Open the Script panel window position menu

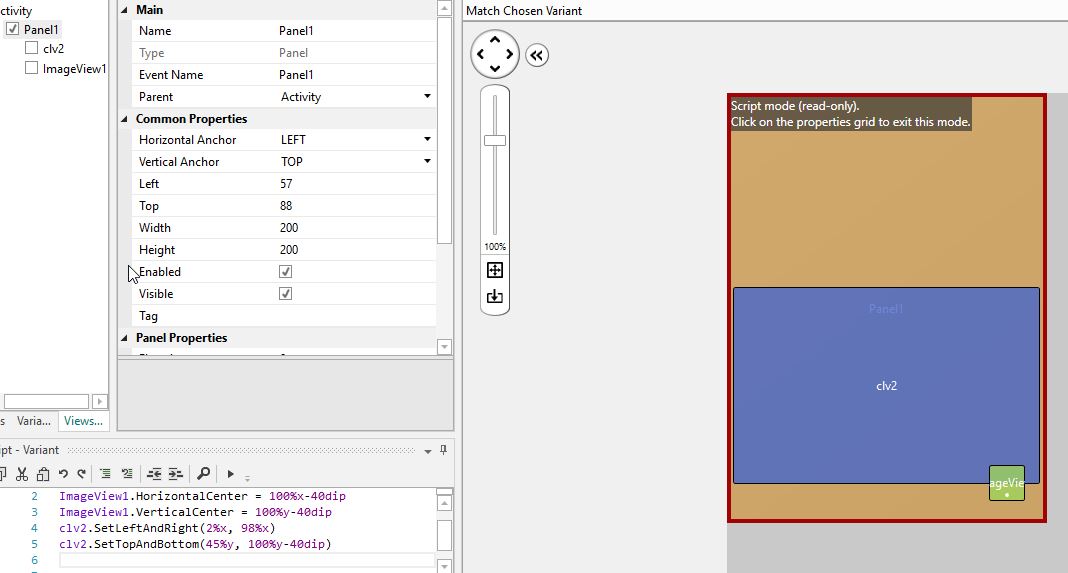(x=428, y=450)
